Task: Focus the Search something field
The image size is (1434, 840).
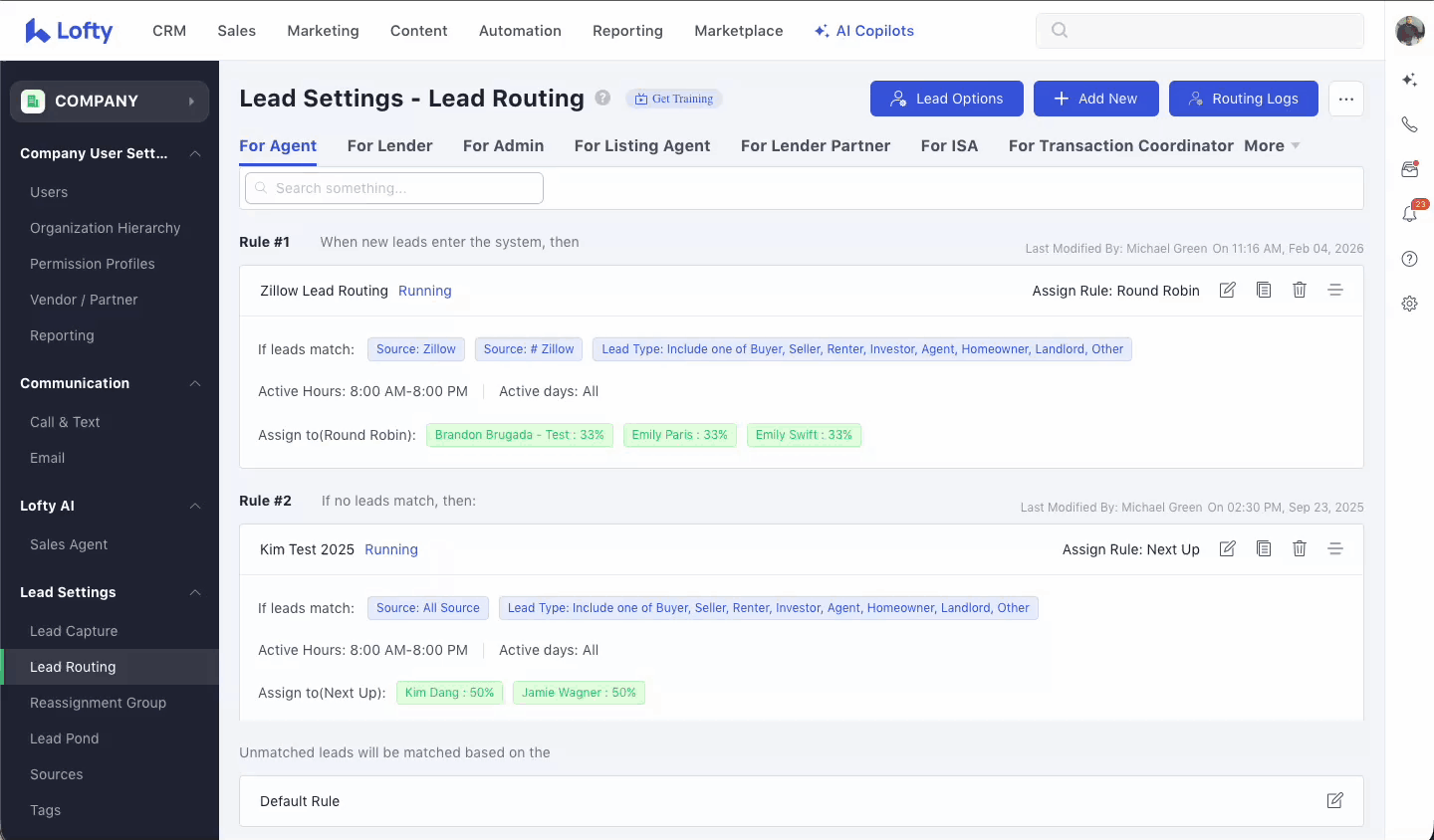Action: tap(394, 188)
